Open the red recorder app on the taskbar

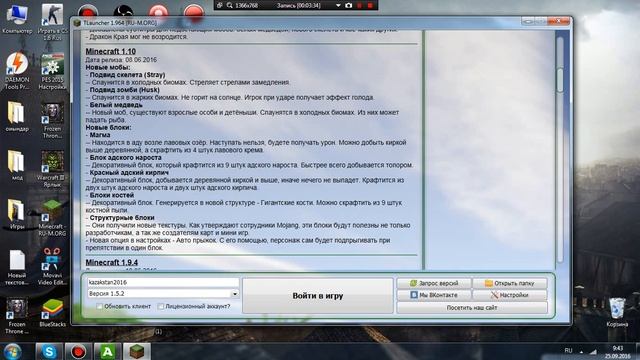pos(78,351)
